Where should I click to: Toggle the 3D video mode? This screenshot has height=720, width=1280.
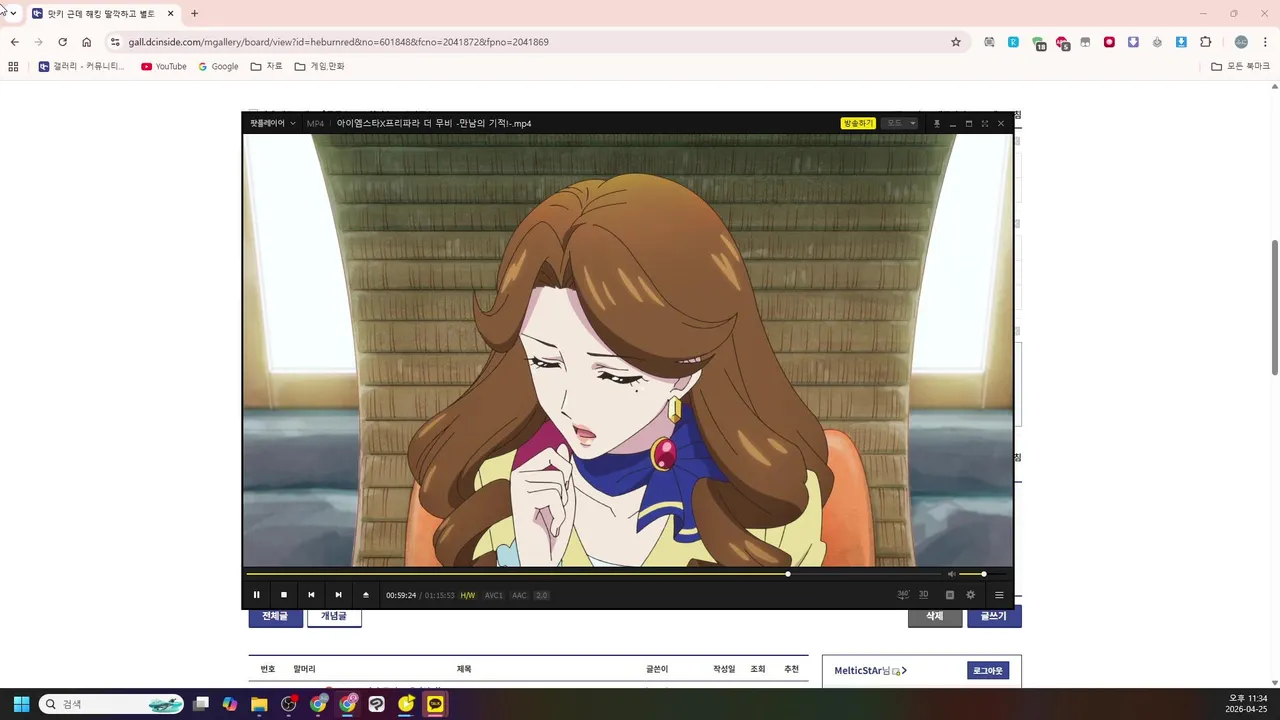pyautogui.click(x=923, y=594)
